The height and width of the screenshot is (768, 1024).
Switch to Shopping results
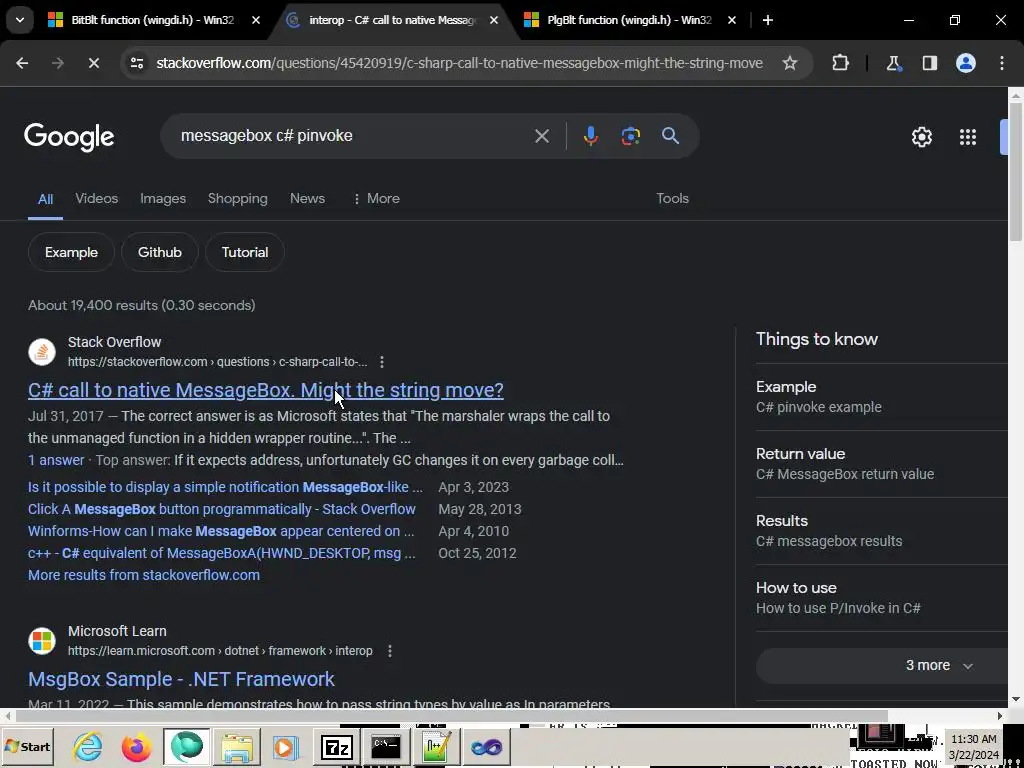(x=238, y=199)
